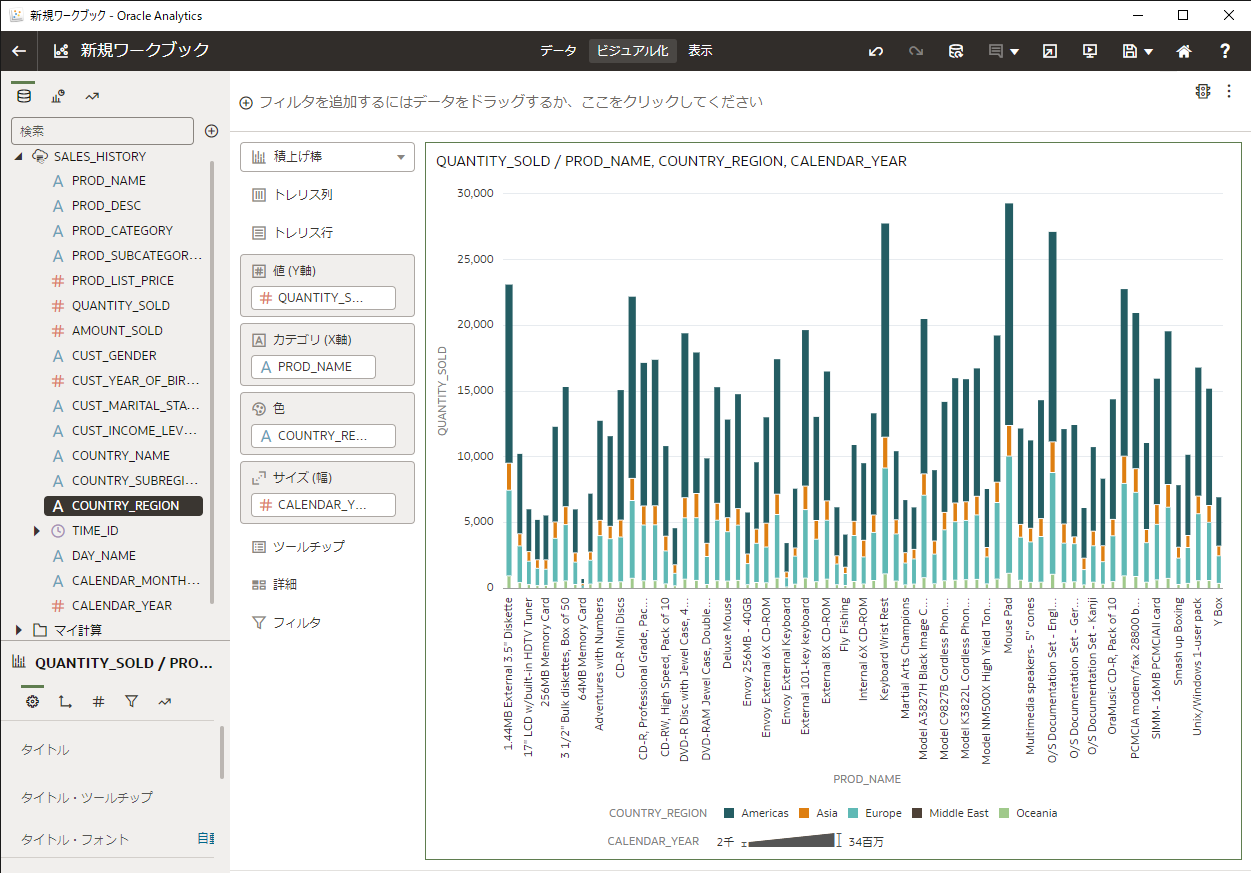Click the back arrow icon
The height and width of the screenshot is (873, 1251).
click(19, 51)
